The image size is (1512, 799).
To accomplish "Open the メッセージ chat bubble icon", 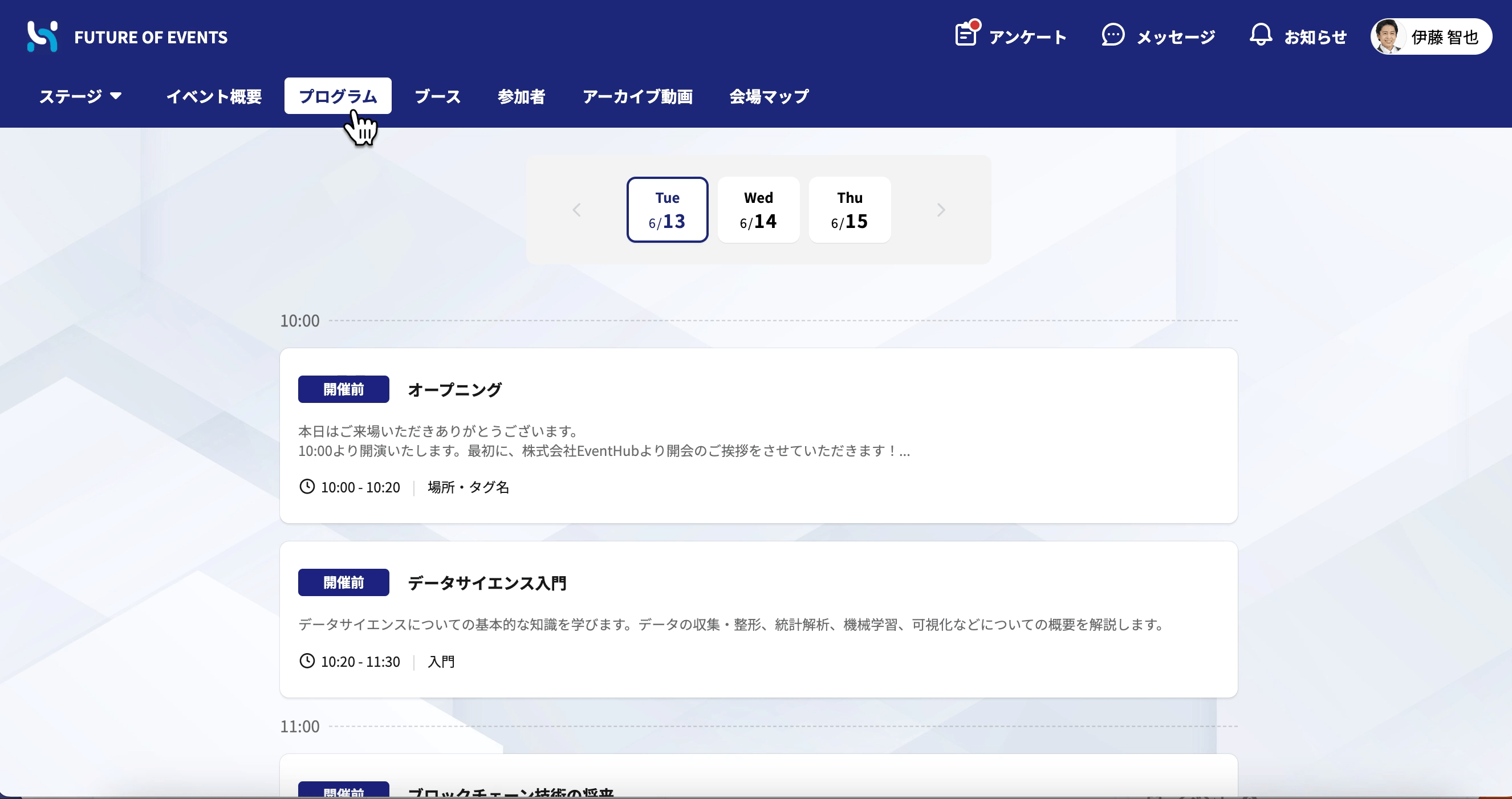I will click(1113, 35).
